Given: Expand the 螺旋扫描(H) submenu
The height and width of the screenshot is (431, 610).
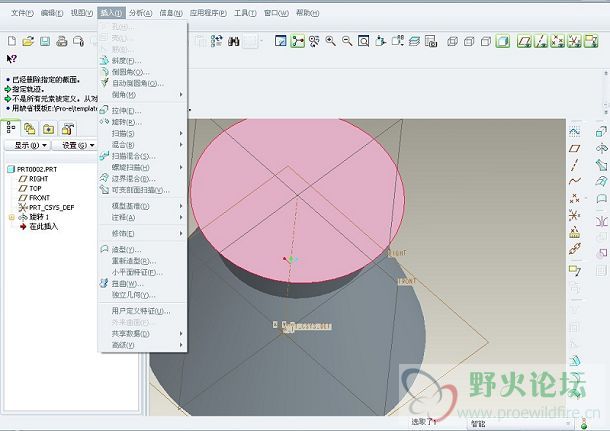Looking at the screenshot, I should coord(142,167).
